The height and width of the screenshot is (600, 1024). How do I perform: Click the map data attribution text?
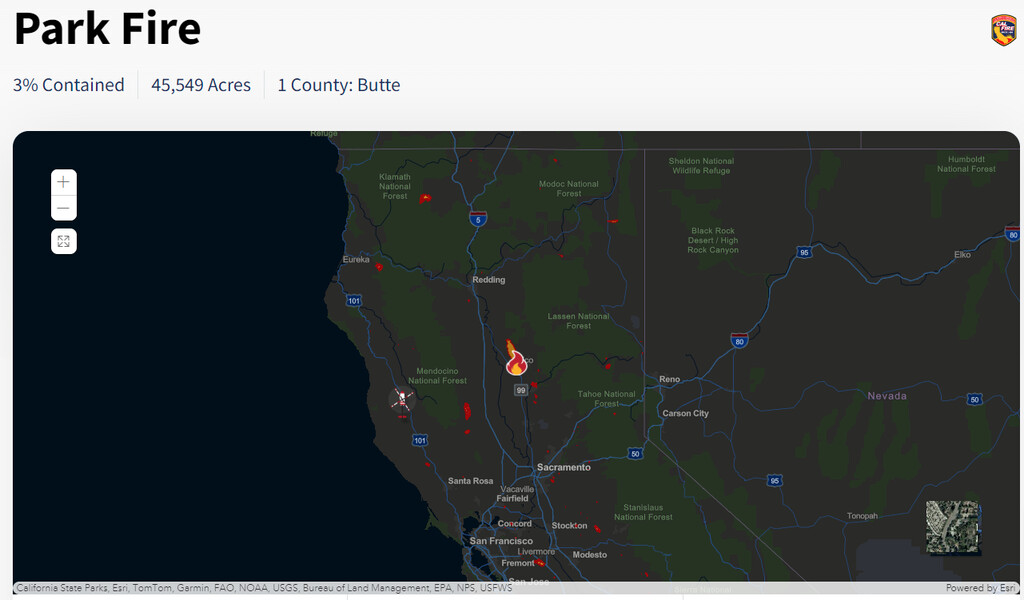264,588
